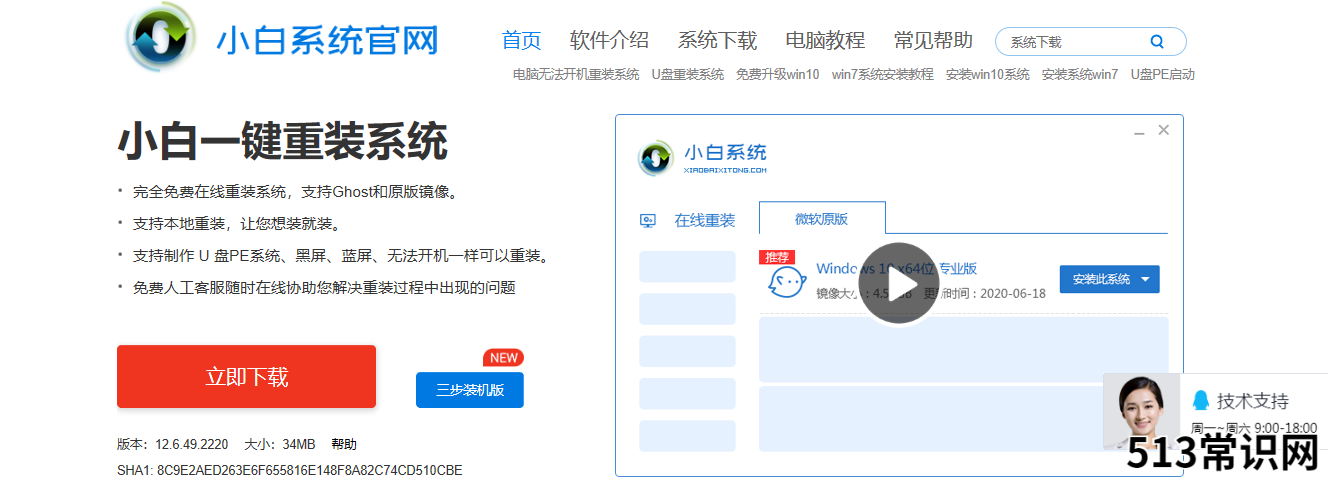Open the U盘重装系统 link
Image resolution: width=1328 pixels, height=483 pixels.
pos(688,74)
